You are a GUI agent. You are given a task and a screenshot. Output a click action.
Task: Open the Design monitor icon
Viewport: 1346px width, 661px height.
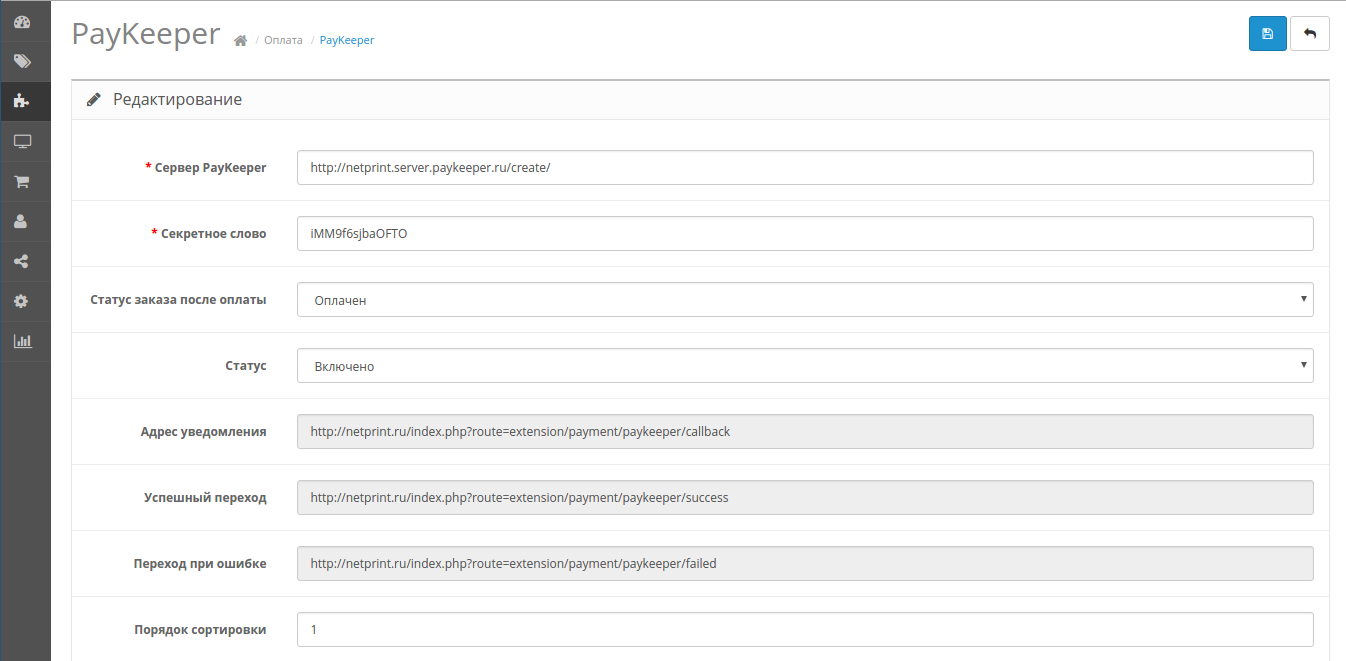click(22, 141)
